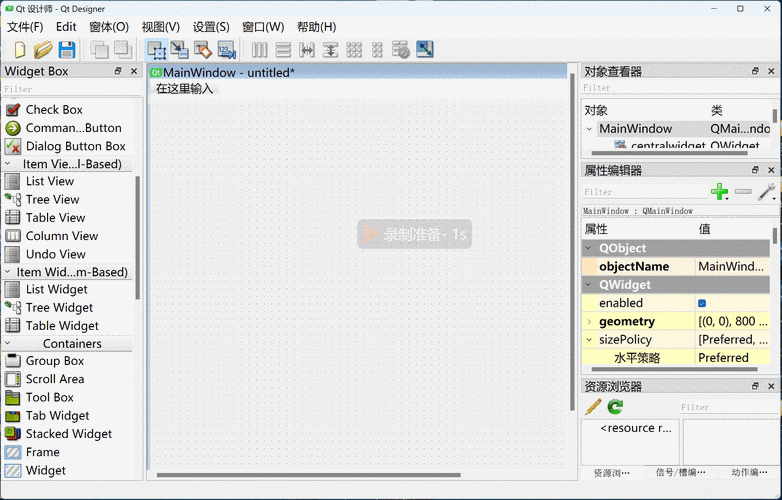Switch to the 信号/槽编辑器 tab

[680, 473]
